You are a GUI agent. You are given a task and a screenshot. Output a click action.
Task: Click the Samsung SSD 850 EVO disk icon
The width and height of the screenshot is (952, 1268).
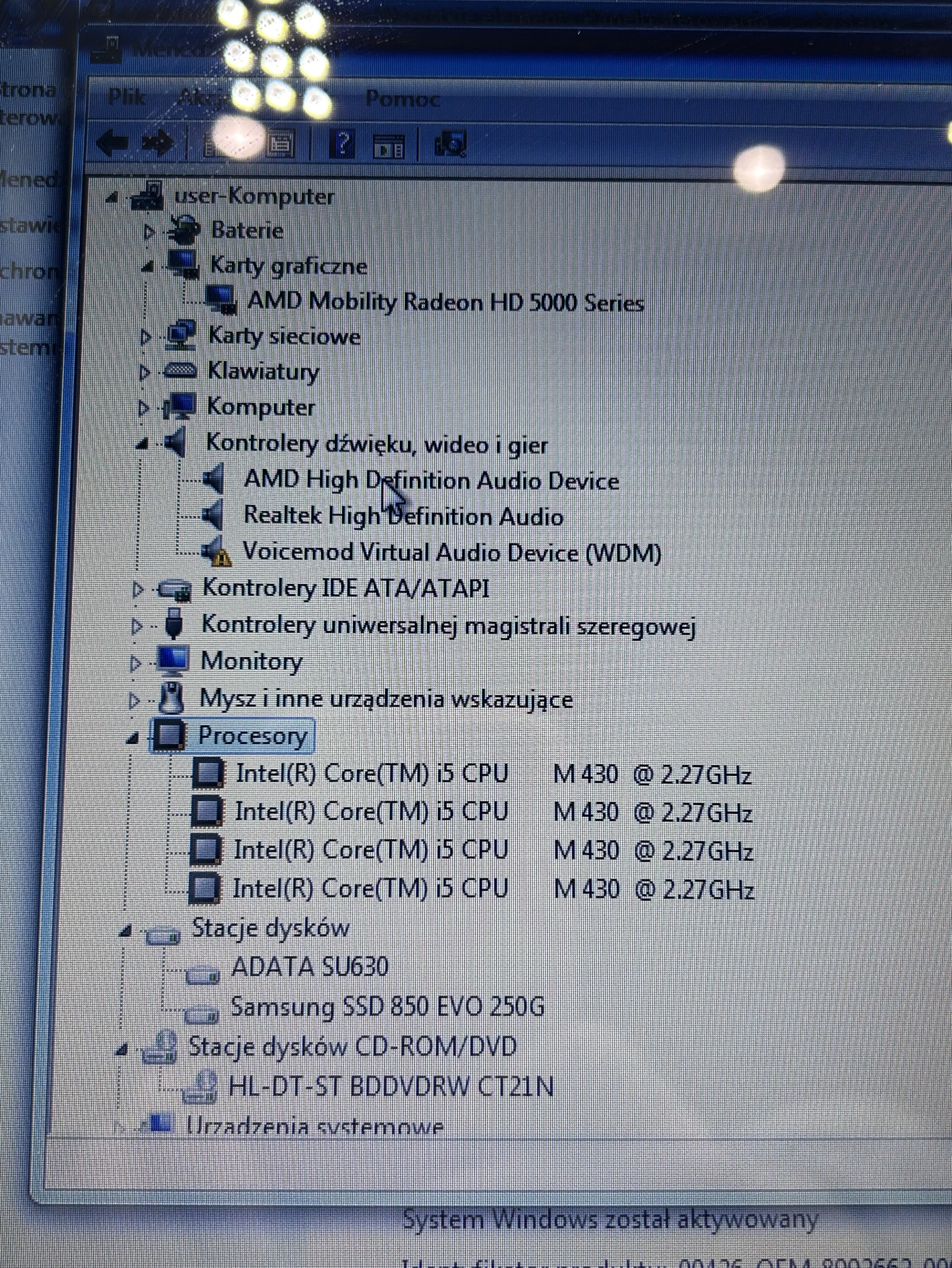[201, 1015]
